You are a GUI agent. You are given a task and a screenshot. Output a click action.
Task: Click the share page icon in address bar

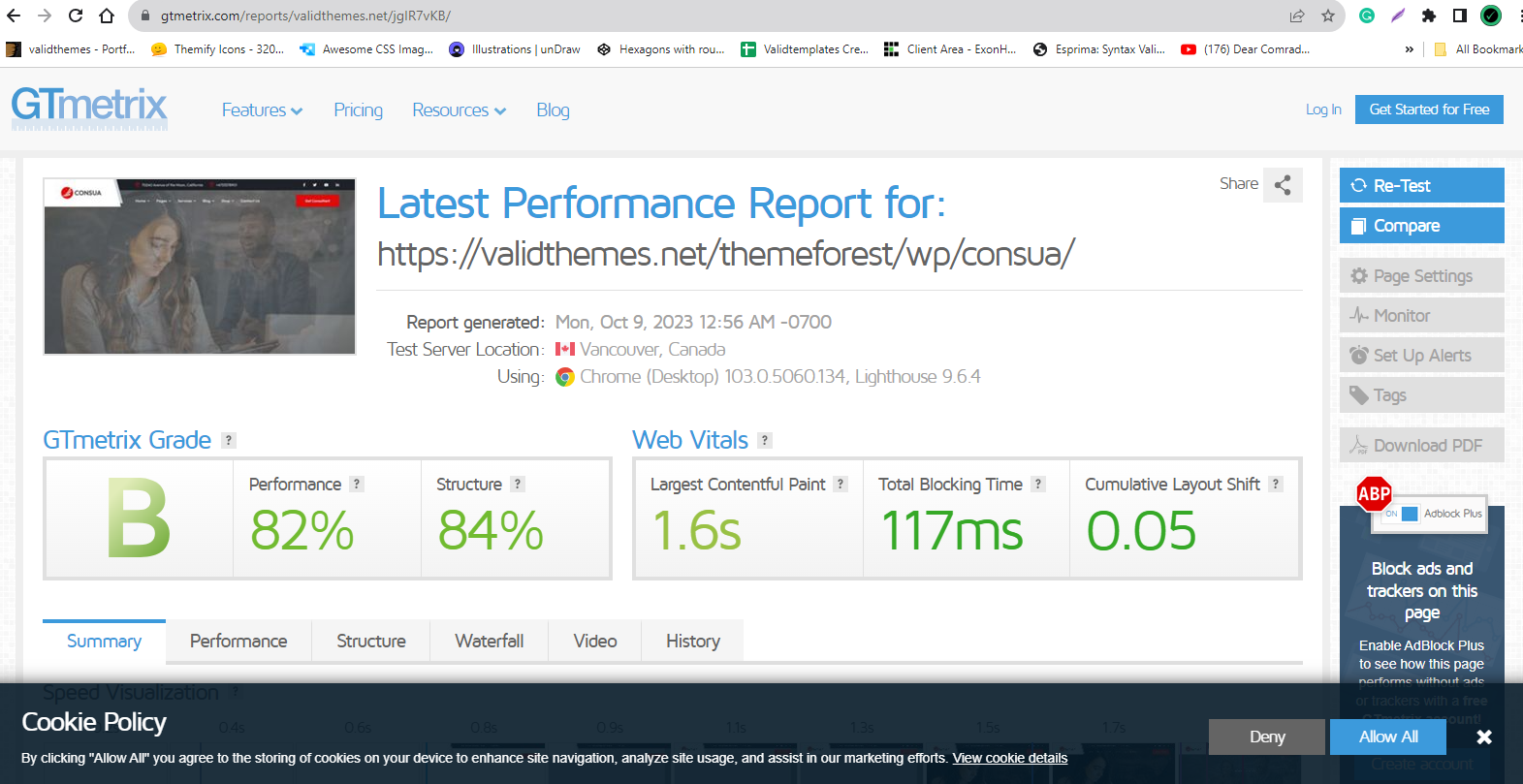[1297, 16]
